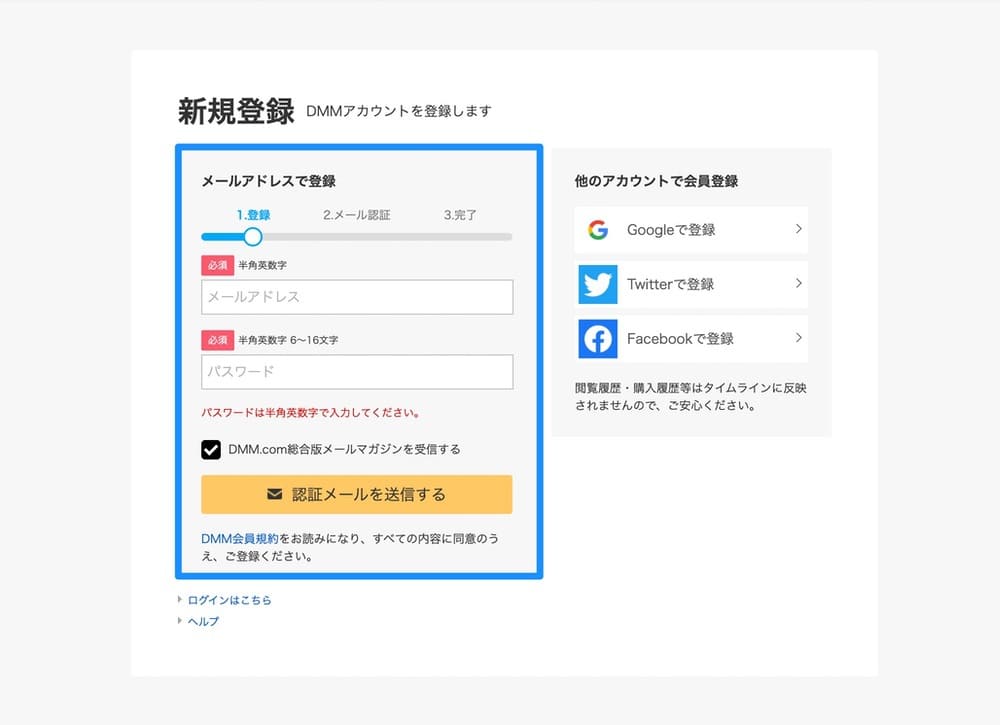Focus the パスワード input field
Image resolution: width=1000 pixels, height=725 pixels.
(357, 372)
